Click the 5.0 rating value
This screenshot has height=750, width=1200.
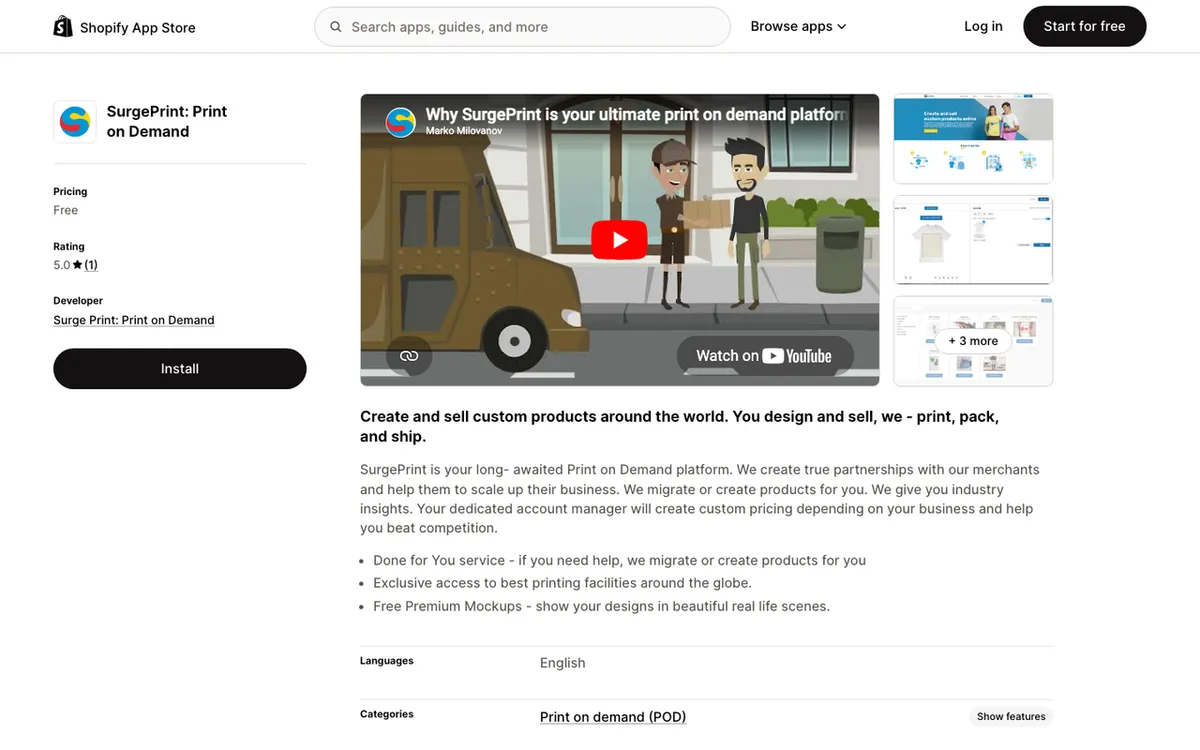[62, 265]
